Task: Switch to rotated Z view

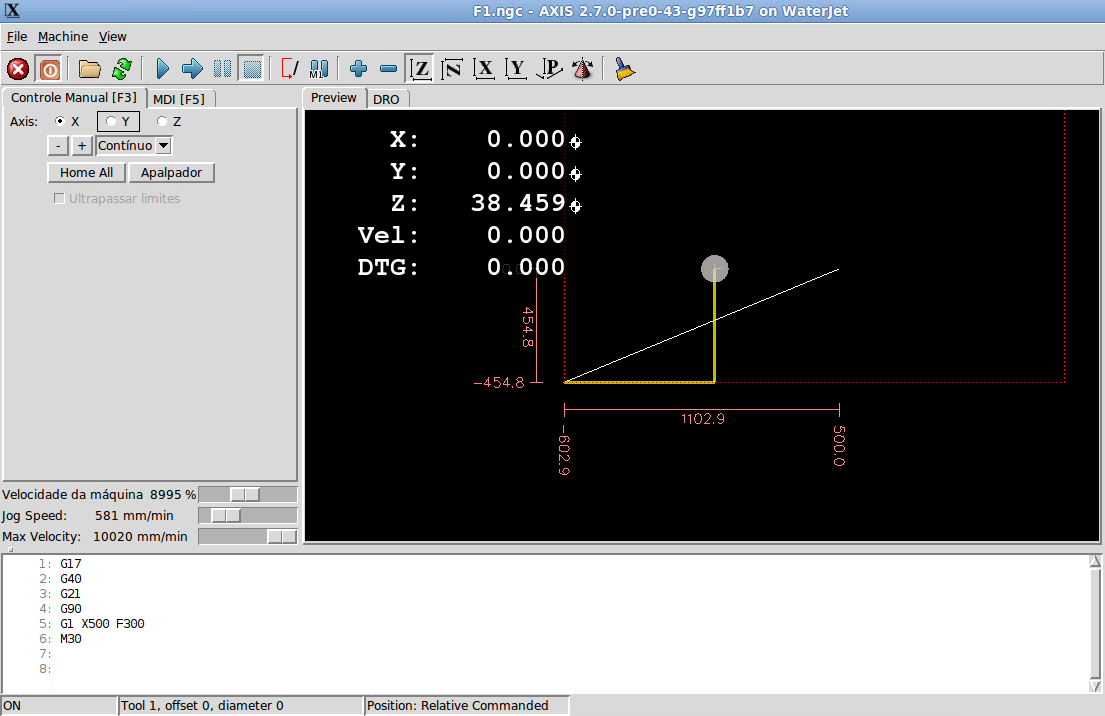Action: pos(452,69)
